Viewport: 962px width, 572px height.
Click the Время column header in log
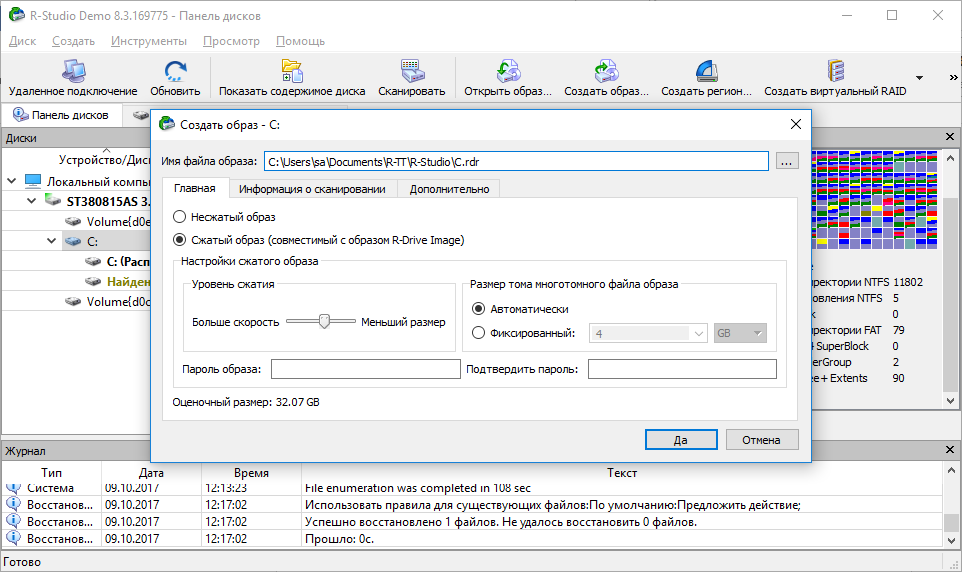251,473
